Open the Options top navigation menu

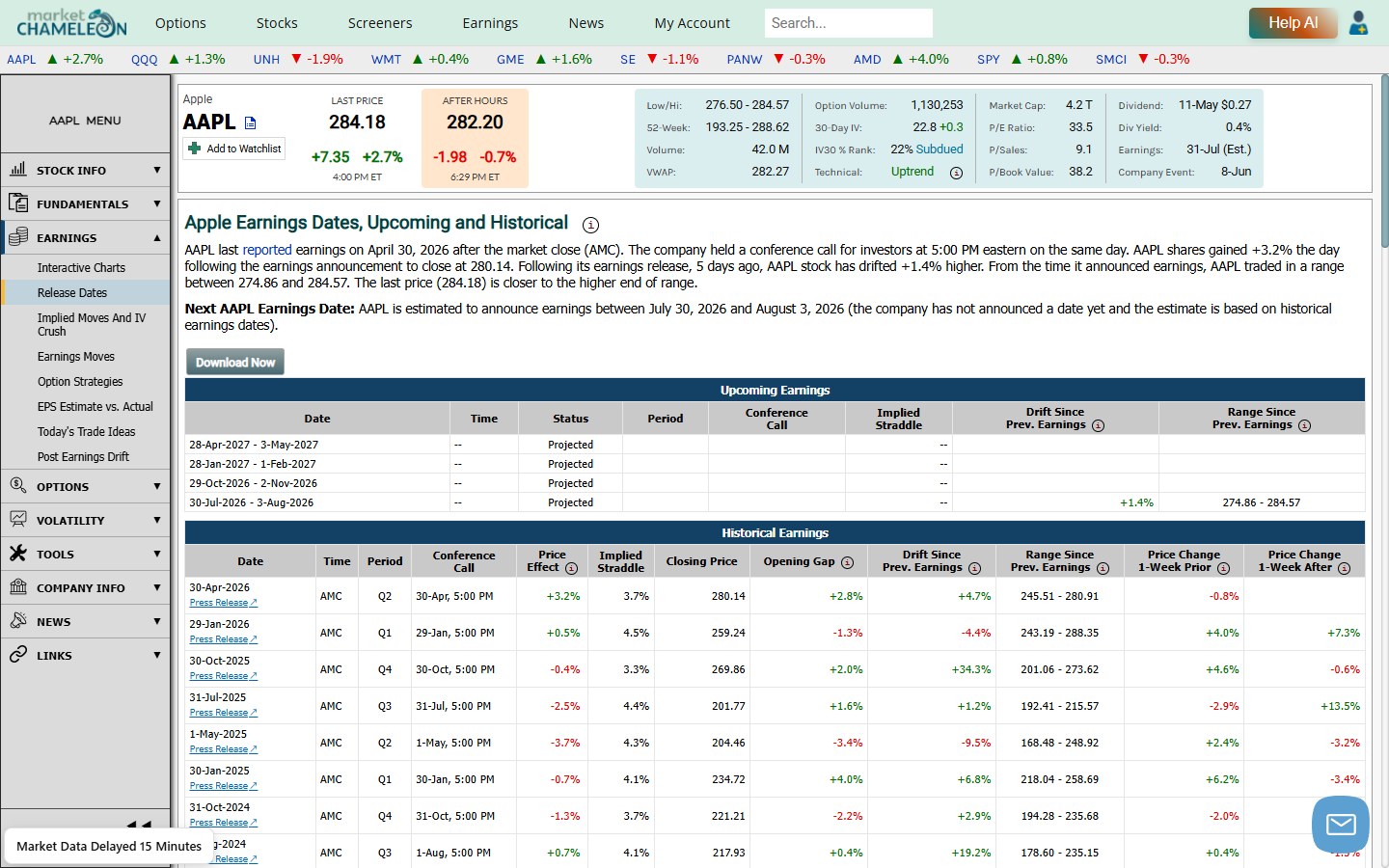pyautogui.click(x=180, y=23)
